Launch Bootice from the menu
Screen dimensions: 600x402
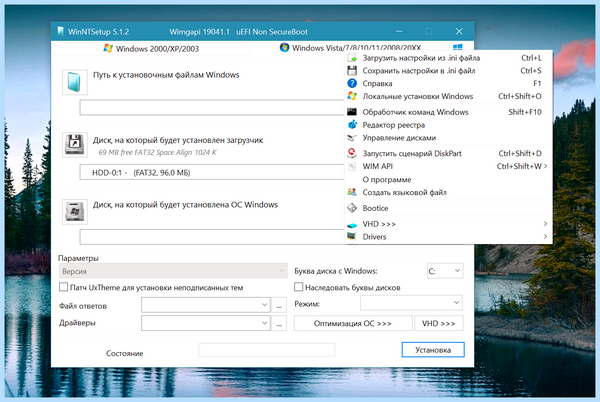448,208
